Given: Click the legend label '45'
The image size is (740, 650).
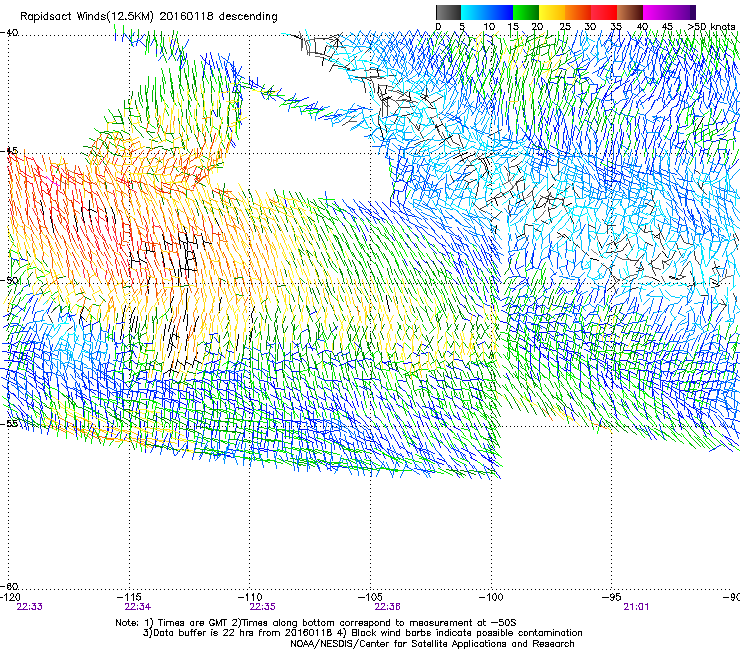Looking at the screenshot, I should coord(667,27).
